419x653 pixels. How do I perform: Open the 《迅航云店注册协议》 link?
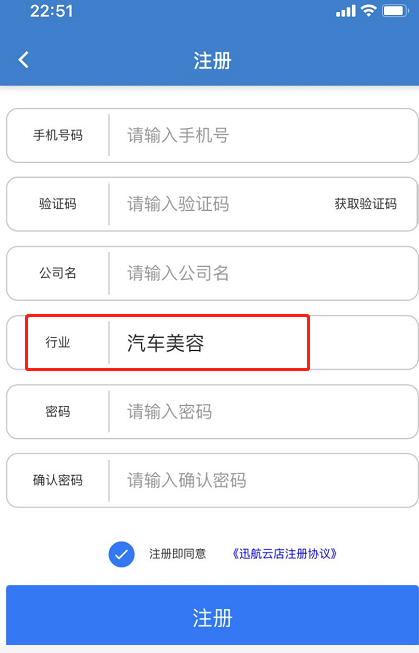pos(285,554)
